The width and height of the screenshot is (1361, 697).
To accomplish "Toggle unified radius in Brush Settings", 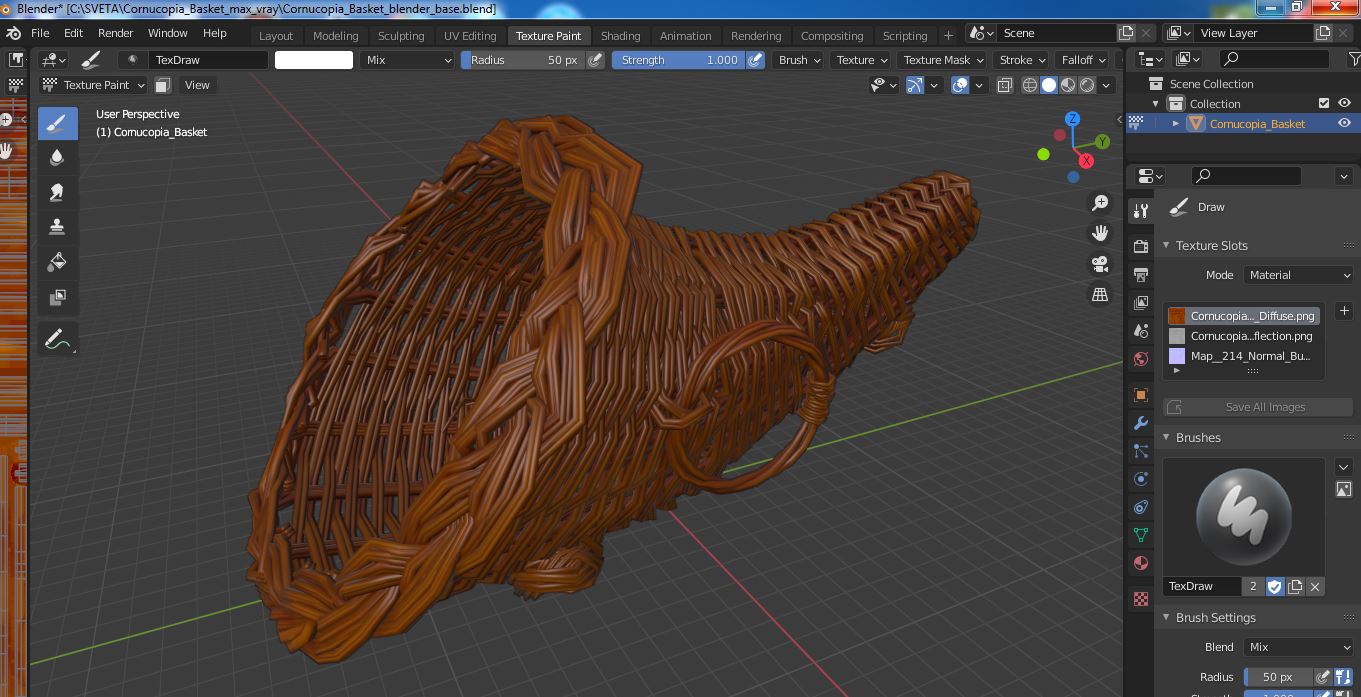I will point(1343,677).
